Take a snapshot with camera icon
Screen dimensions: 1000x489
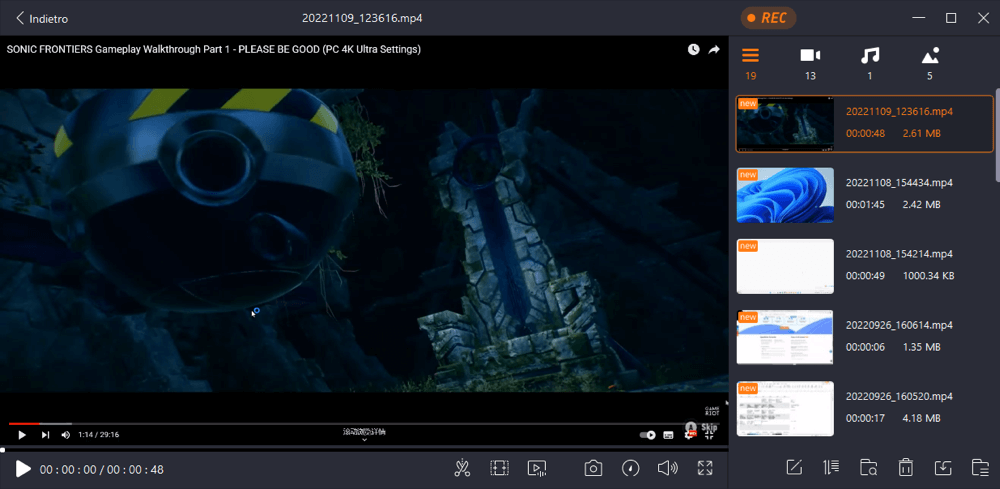pyautogui.click(x=593, y=469)
